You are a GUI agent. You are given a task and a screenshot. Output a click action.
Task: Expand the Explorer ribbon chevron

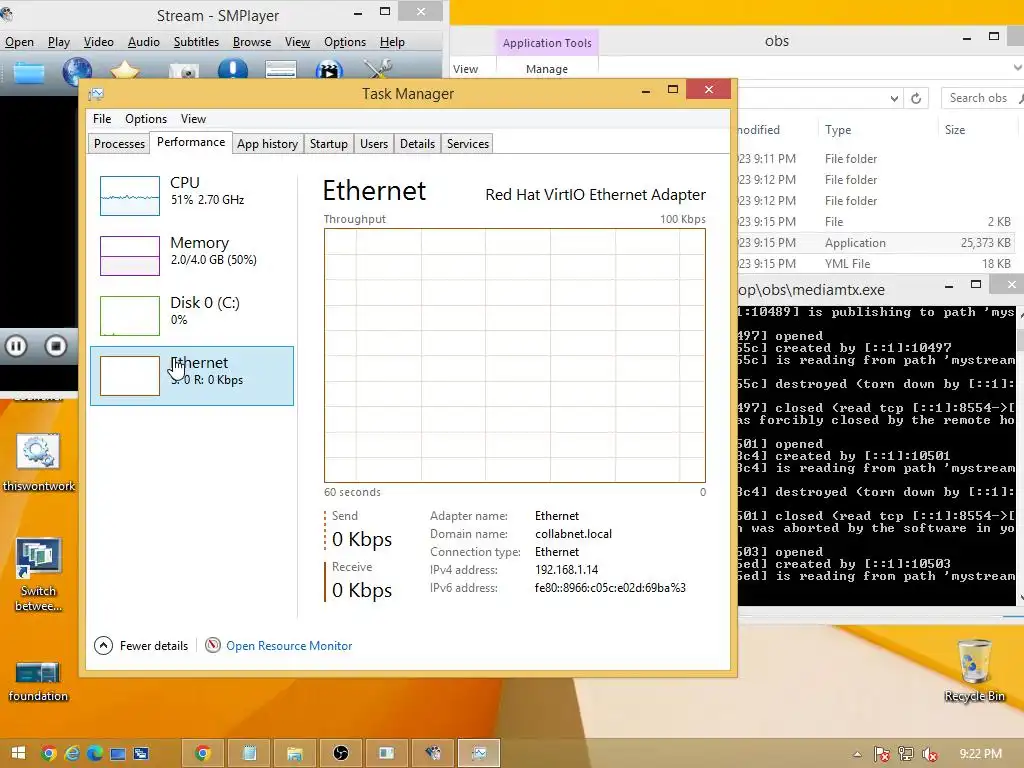click(1017, 68)
